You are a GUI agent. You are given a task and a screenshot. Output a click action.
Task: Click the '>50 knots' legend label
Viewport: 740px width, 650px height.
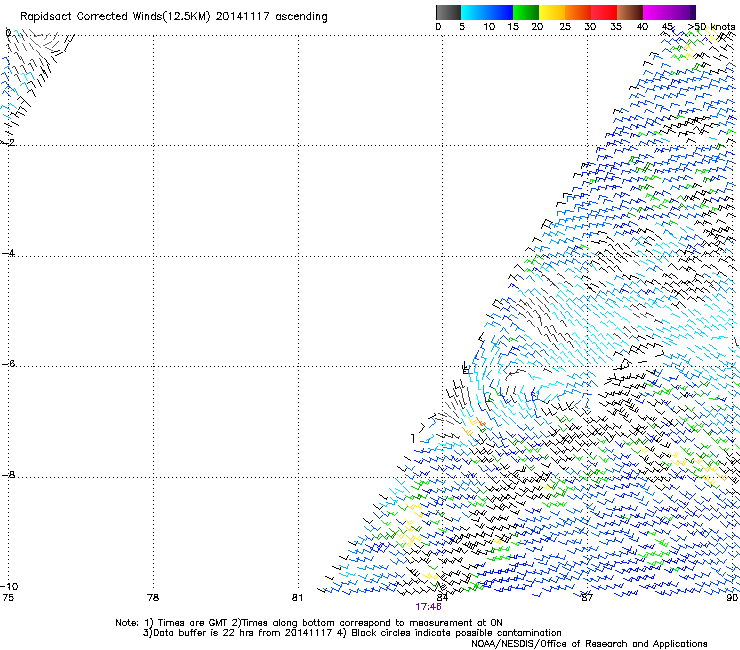tap(712, 27)
